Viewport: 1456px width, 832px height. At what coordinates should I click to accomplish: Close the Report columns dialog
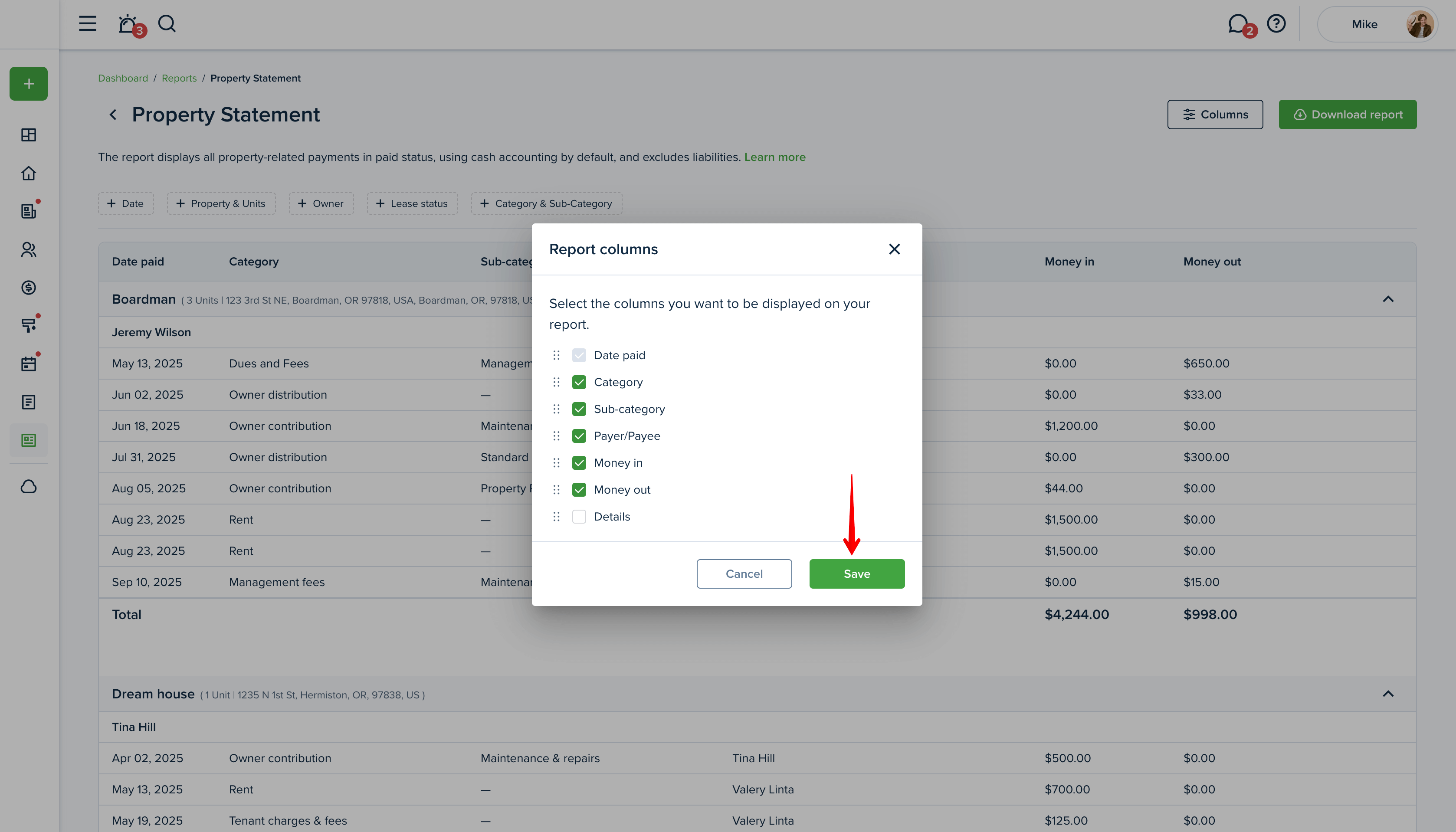click(894, 249)
